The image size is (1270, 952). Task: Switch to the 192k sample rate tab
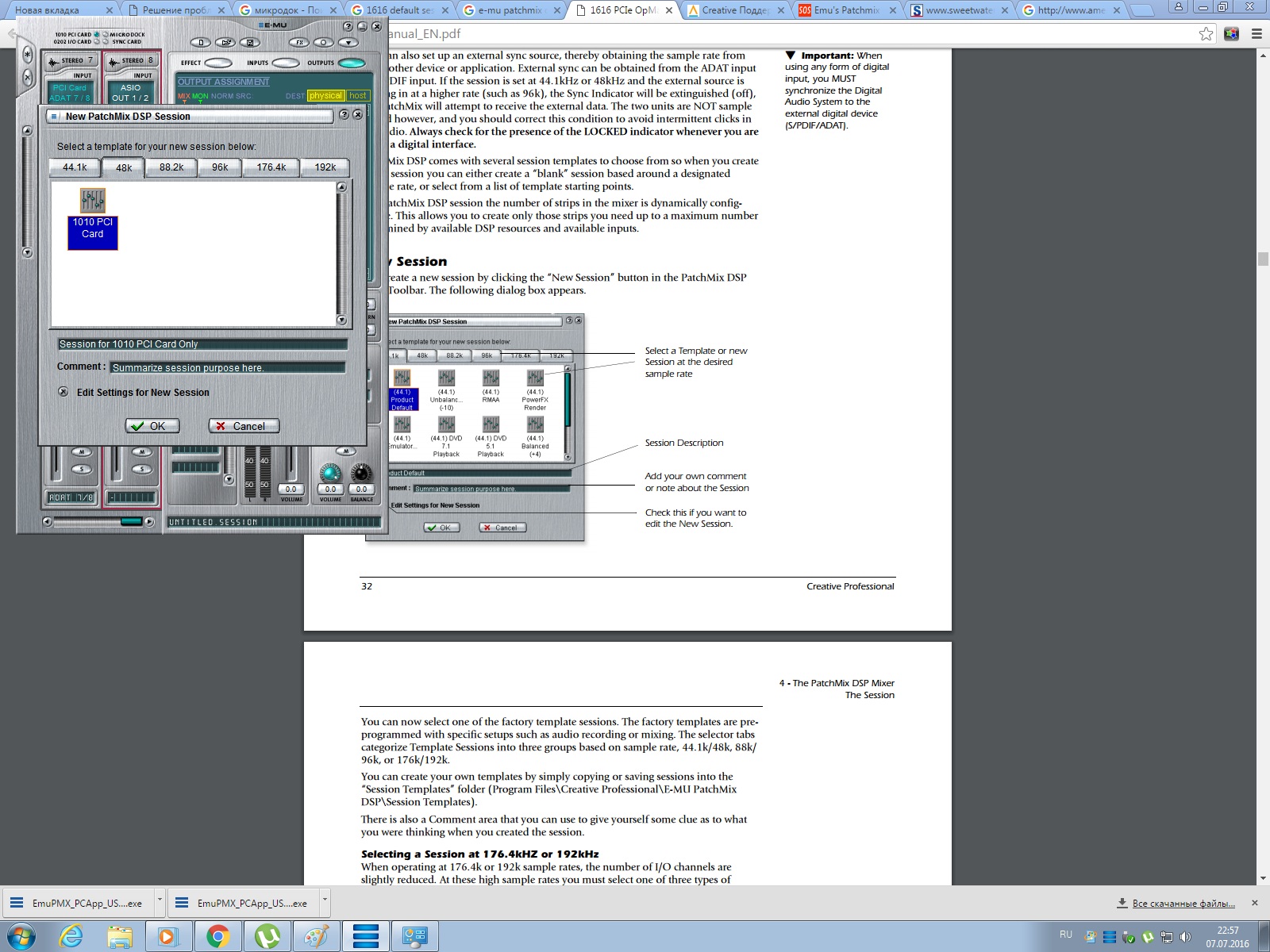pyautogui.click(x=325, y=167)
